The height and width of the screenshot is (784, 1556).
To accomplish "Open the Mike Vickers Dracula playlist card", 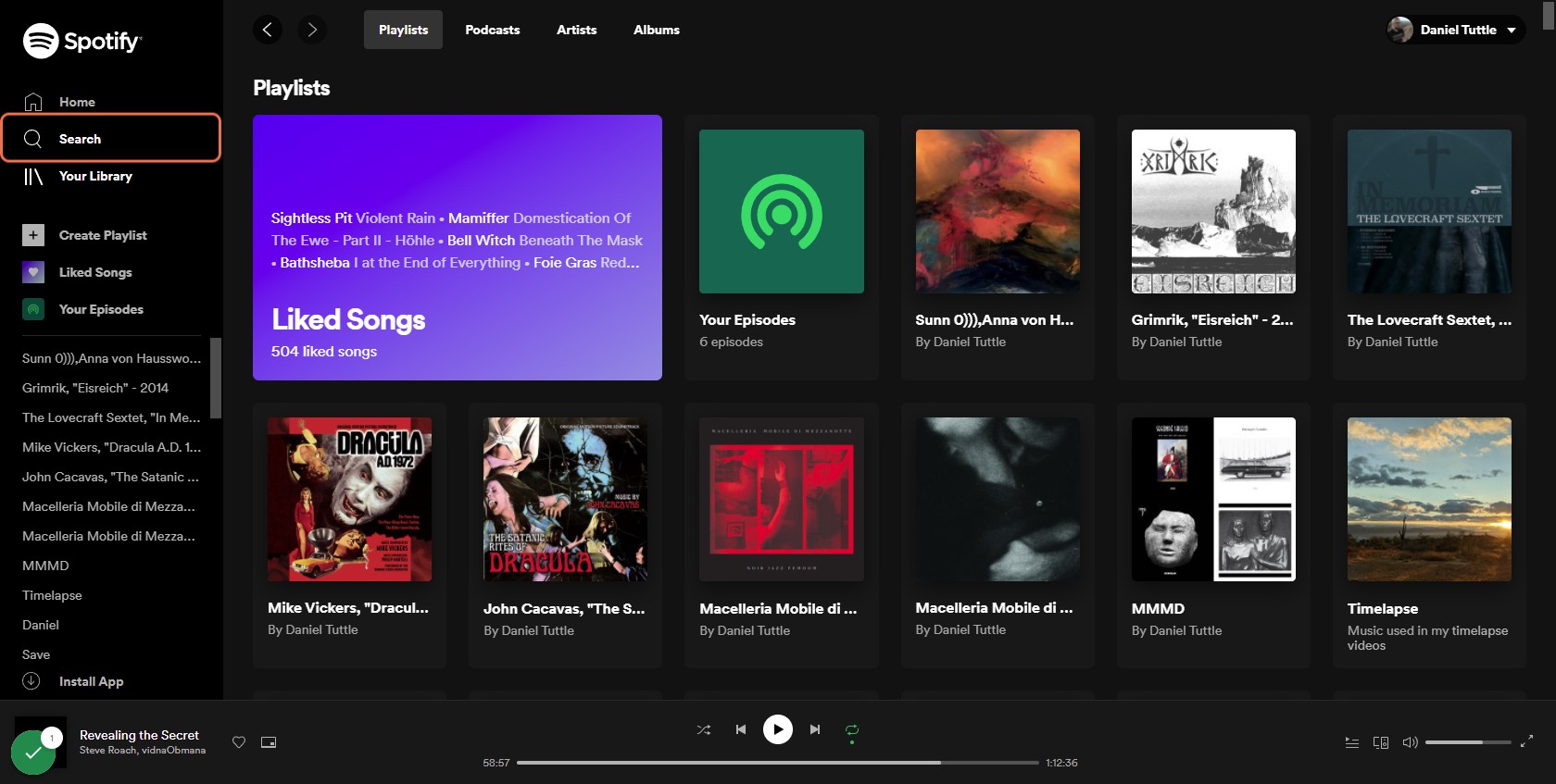I will [x=349, y=535].
